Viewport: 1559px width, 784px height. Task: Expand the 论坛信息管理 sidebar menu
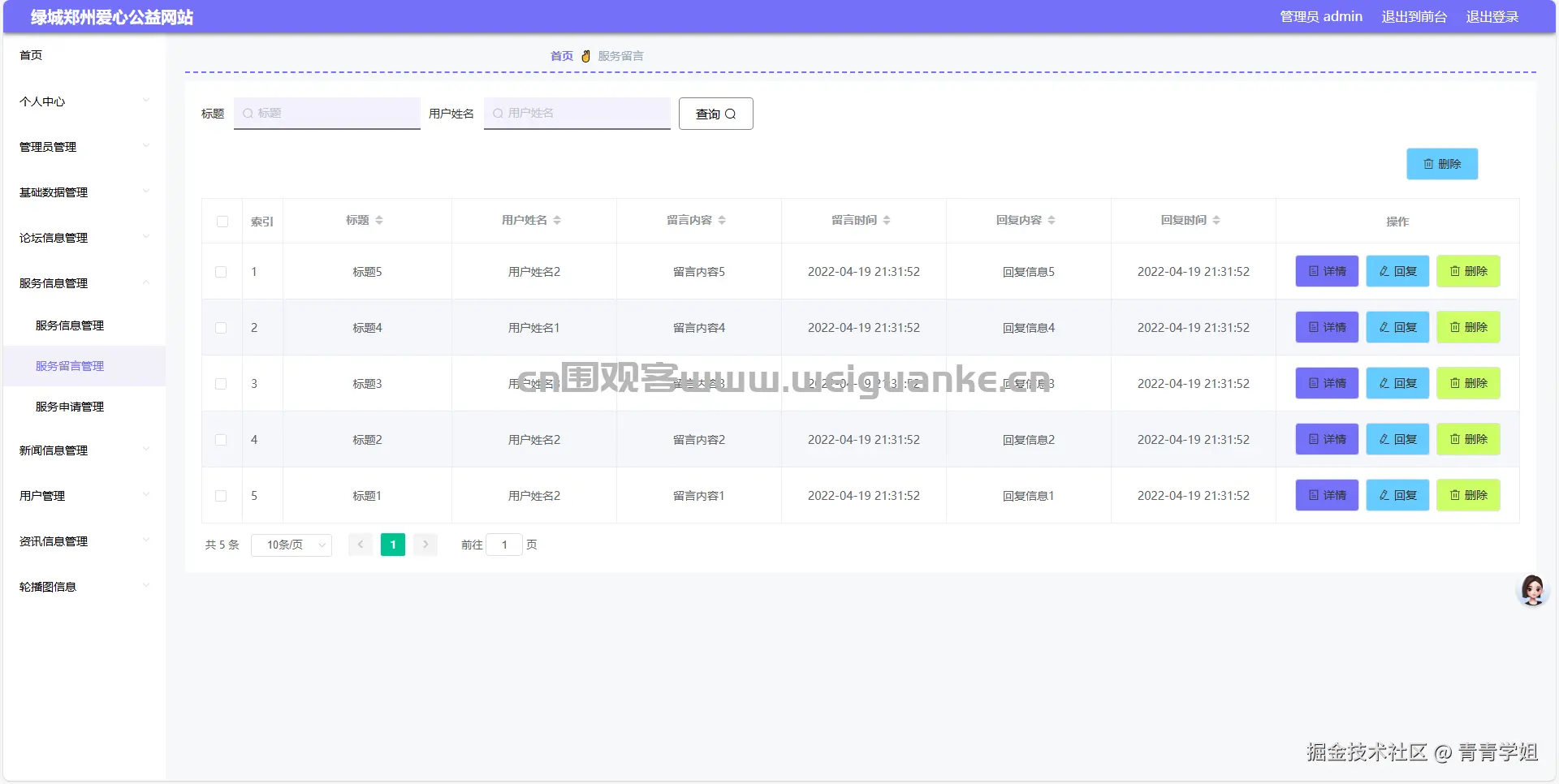tap(84, 238)
